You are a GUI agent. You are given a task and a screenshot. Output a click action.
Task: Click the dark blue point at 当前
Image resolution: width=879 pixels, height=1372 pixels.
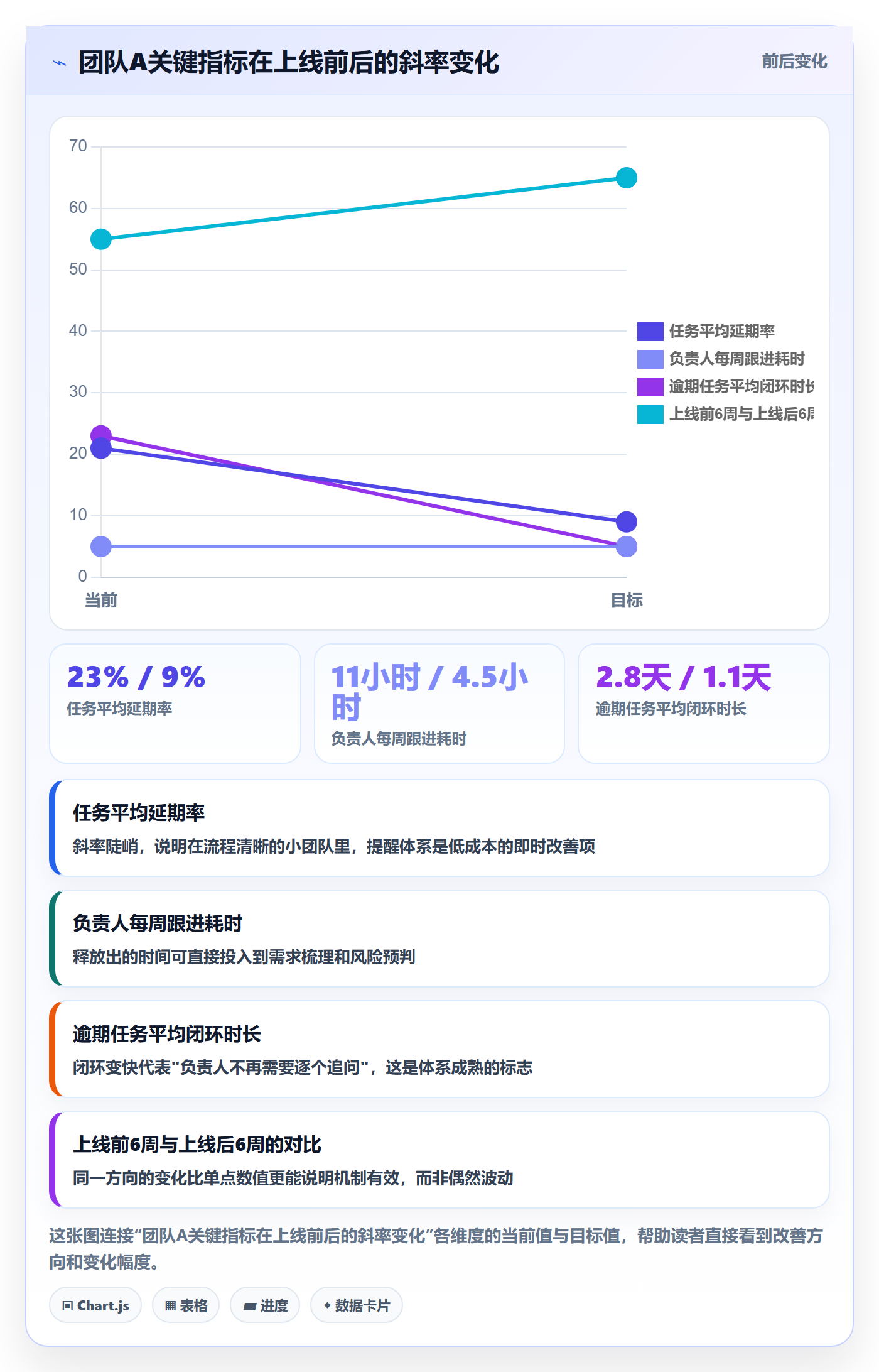(101, 448)
